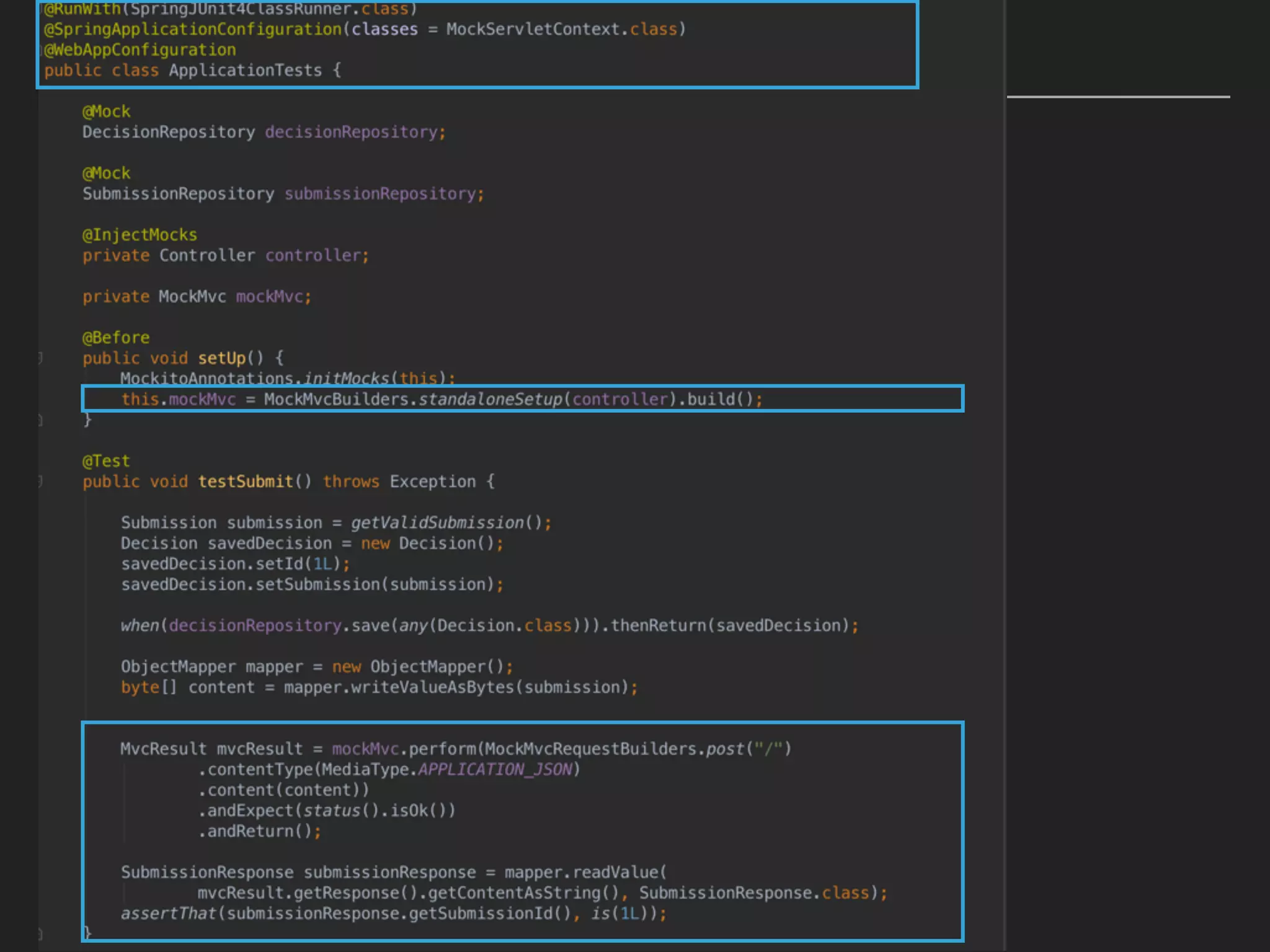
Task: Click the thenReturn method call
Action: (x=658, y=625)
